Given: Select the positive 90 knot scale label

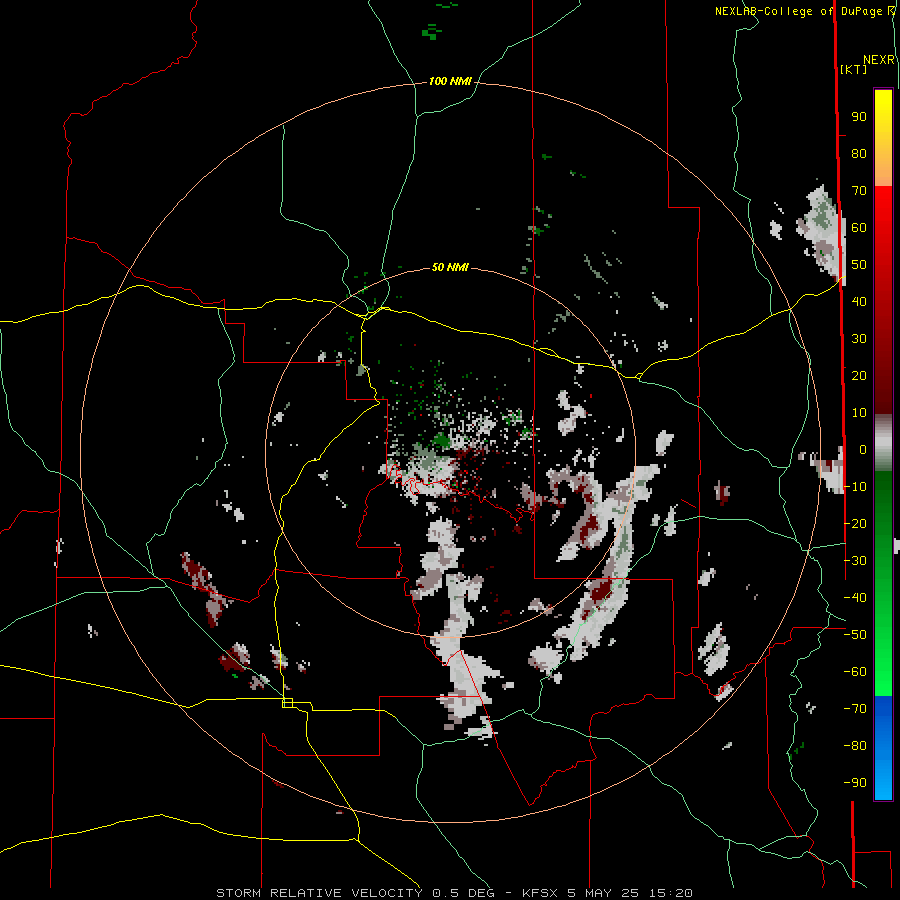Looking at the screenshot, I should coord(859,117).
